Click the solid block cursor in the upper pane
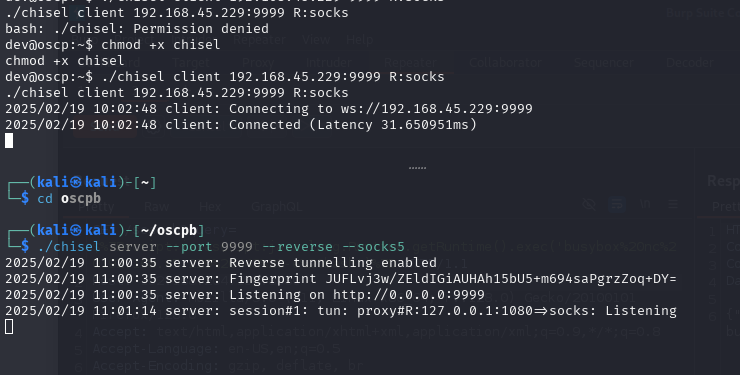Viewport: 740px width, 375px height. [9, 141]
